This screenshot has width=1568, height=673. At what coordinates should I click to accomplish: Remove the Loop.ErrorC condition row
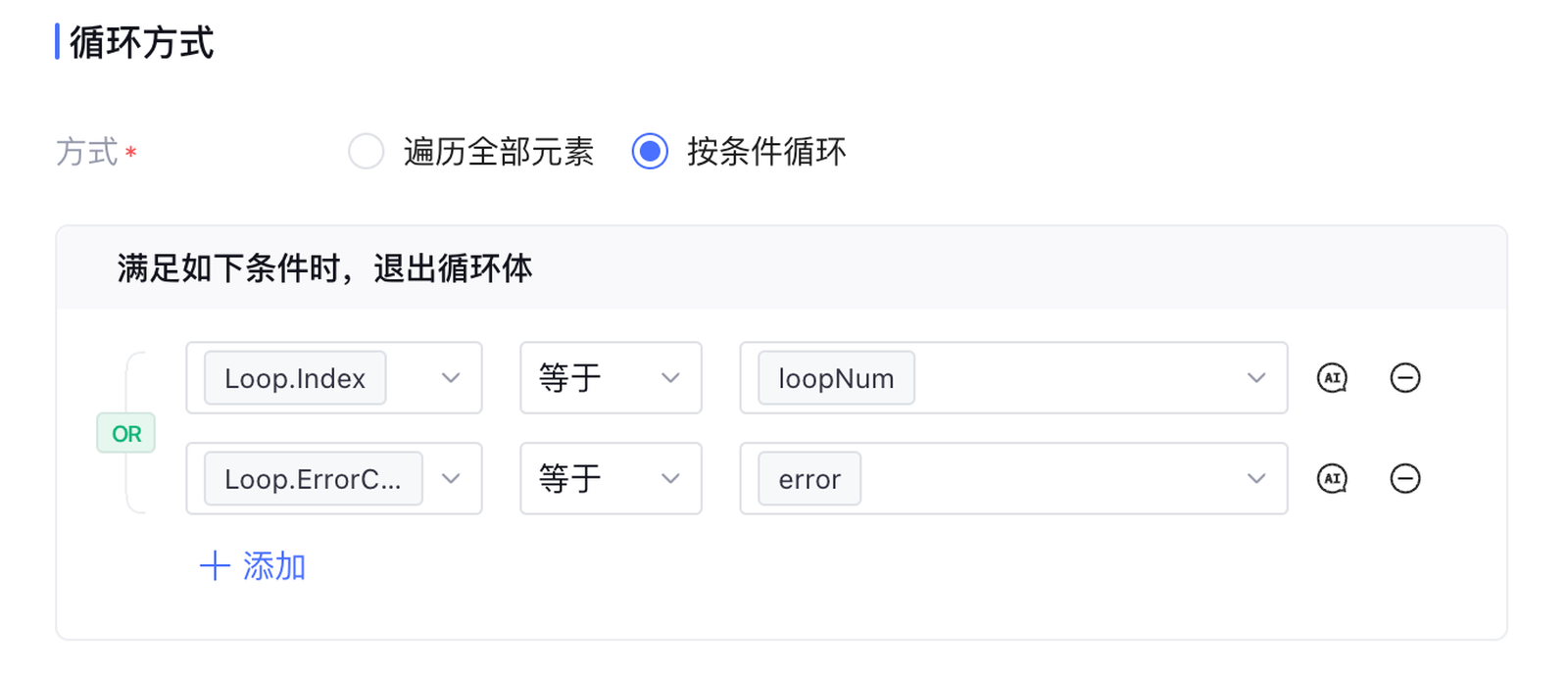point(1404,479)
